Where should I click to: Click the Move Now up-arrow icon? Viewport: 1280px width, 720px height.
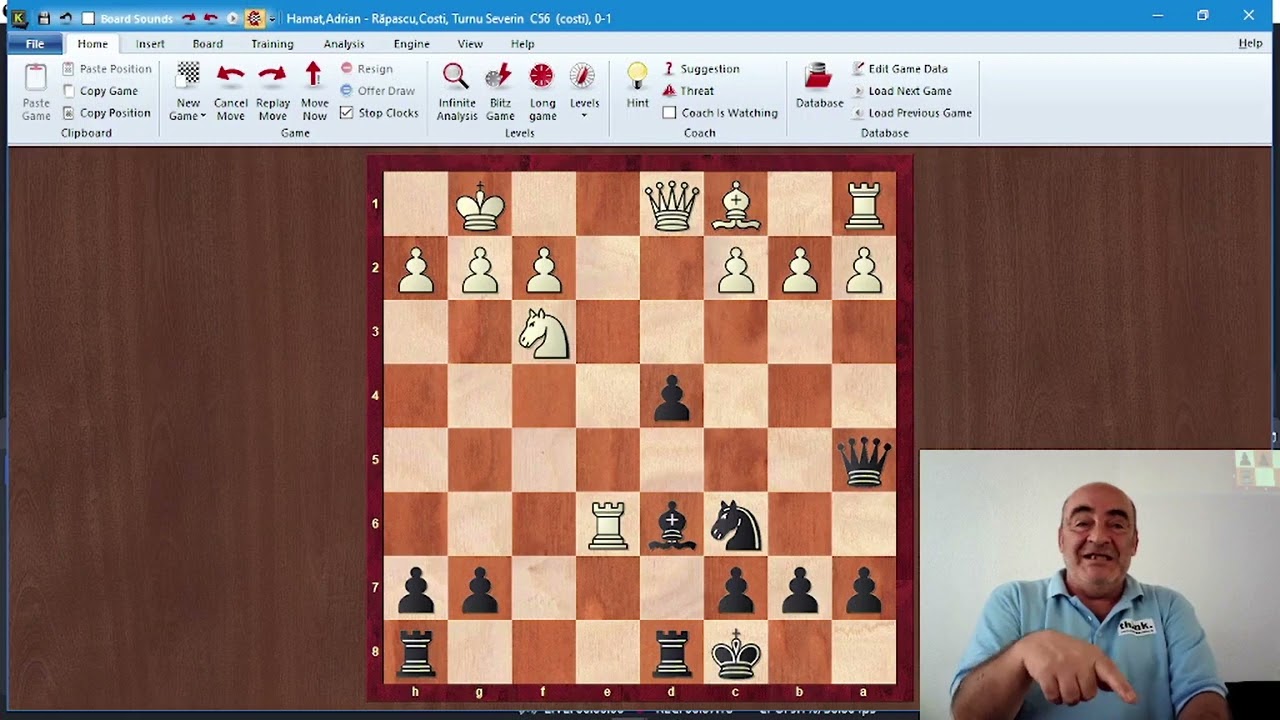pos(314,75)
